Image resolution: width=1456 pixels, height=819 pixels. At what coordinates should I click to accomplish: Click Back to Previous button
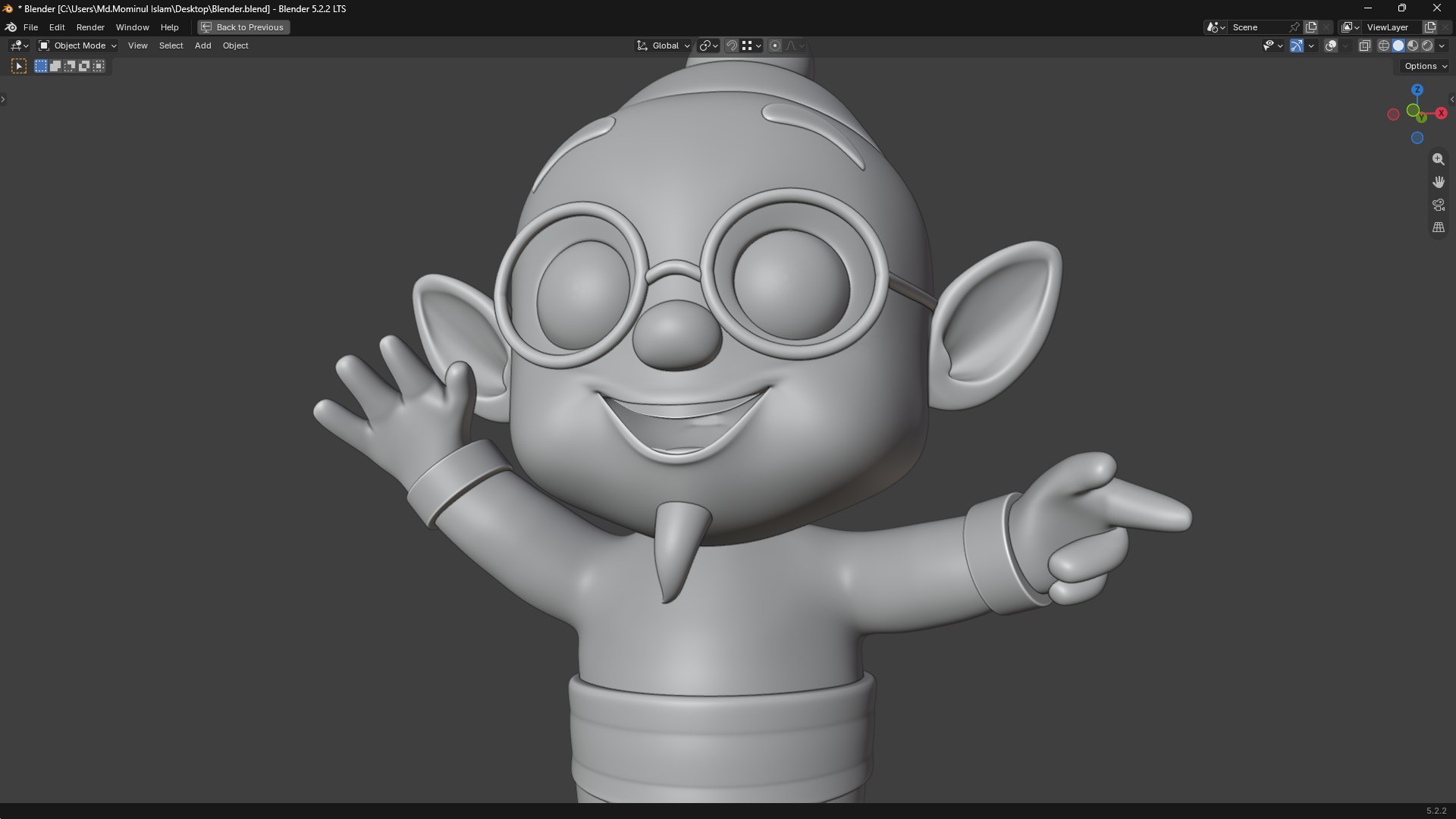point(243,27)
